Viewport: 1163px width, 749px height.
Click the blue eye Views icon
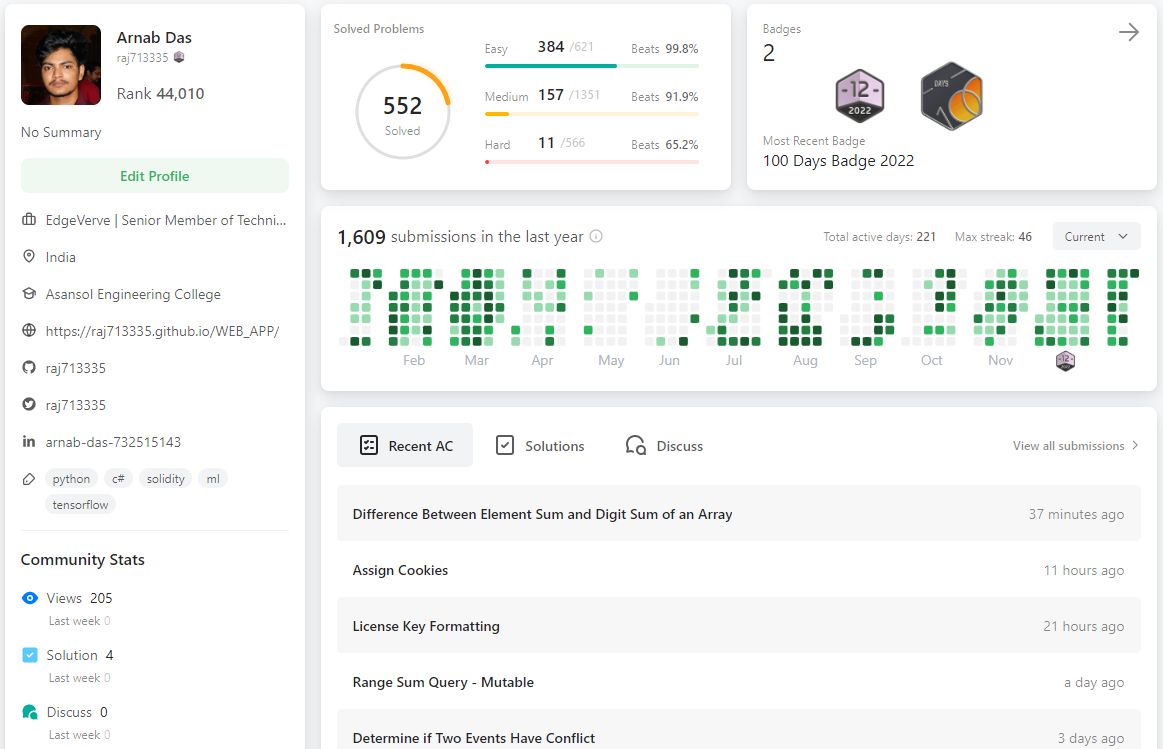(30, 598)
